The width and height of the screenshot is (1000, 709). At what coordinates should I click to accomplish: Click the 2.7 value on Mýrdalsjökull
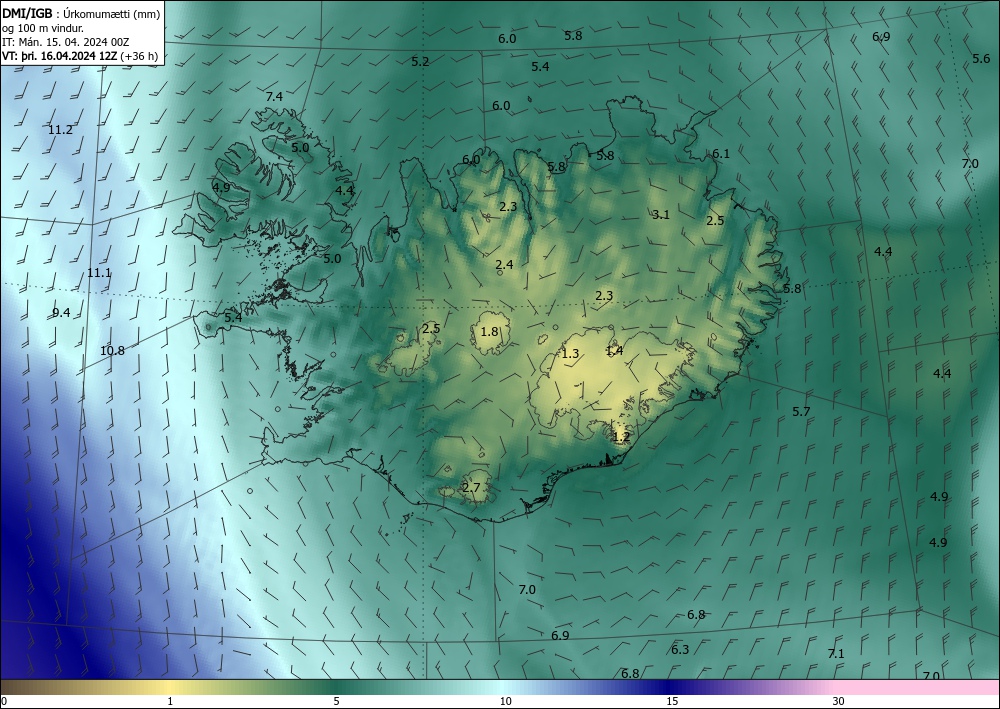click(471, 488)
